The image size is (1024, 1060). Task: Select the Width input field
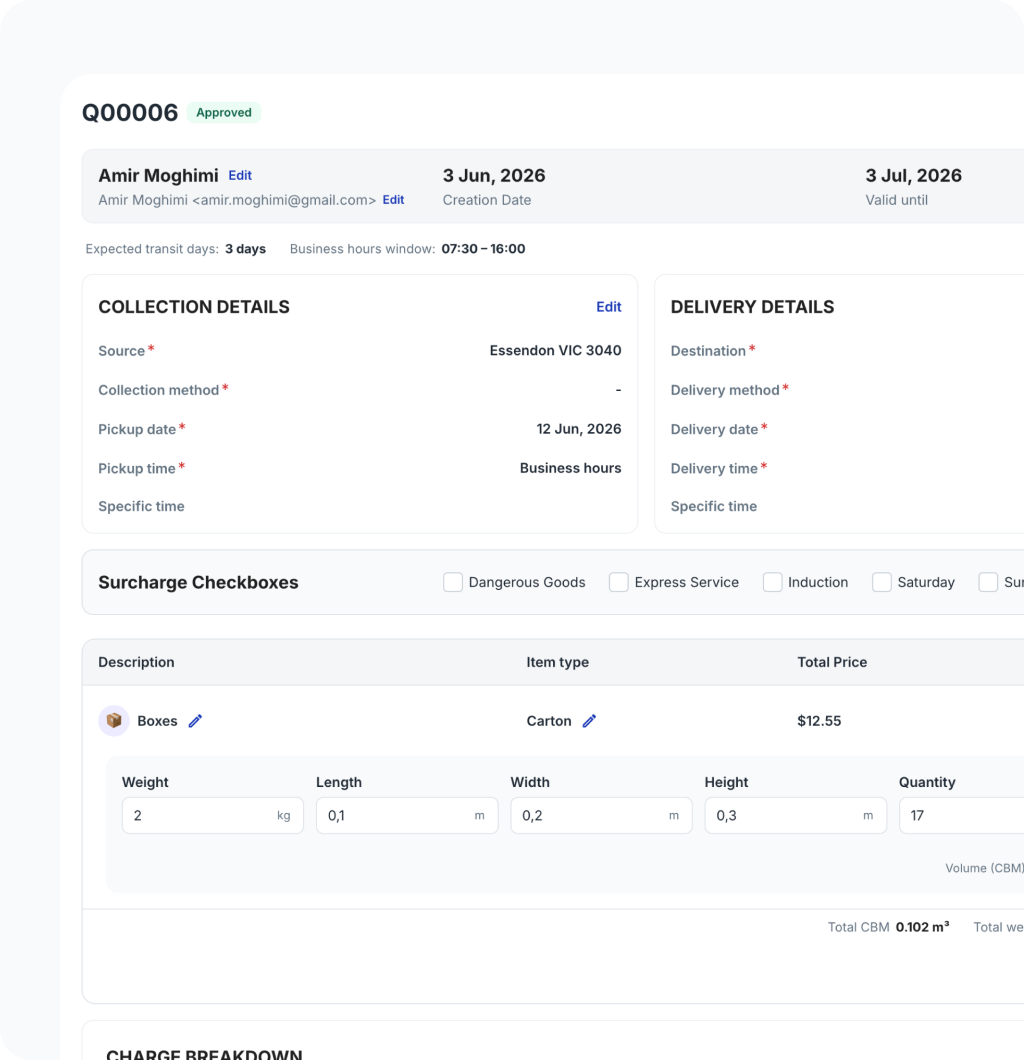(601, 815)
